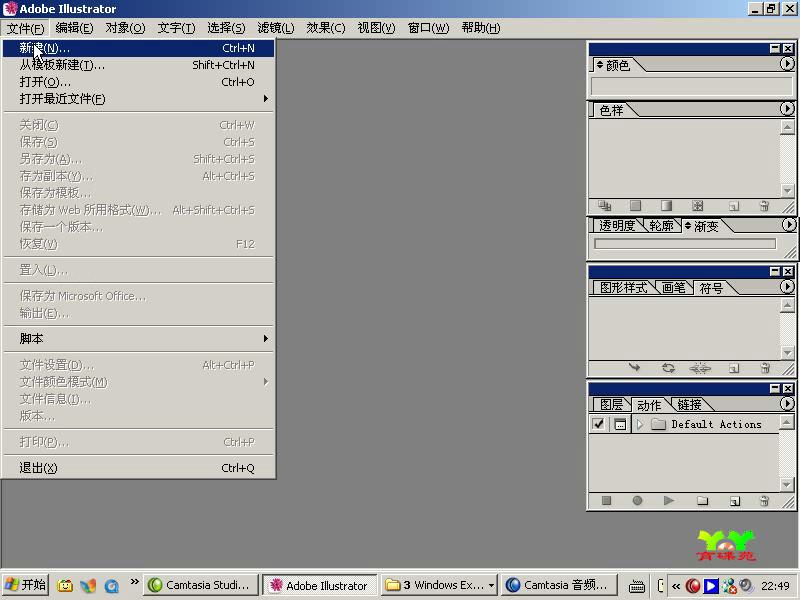Switch to the 图层 tab
The image size is (800, 600).
pyautogui.click(x=611, y=405)
